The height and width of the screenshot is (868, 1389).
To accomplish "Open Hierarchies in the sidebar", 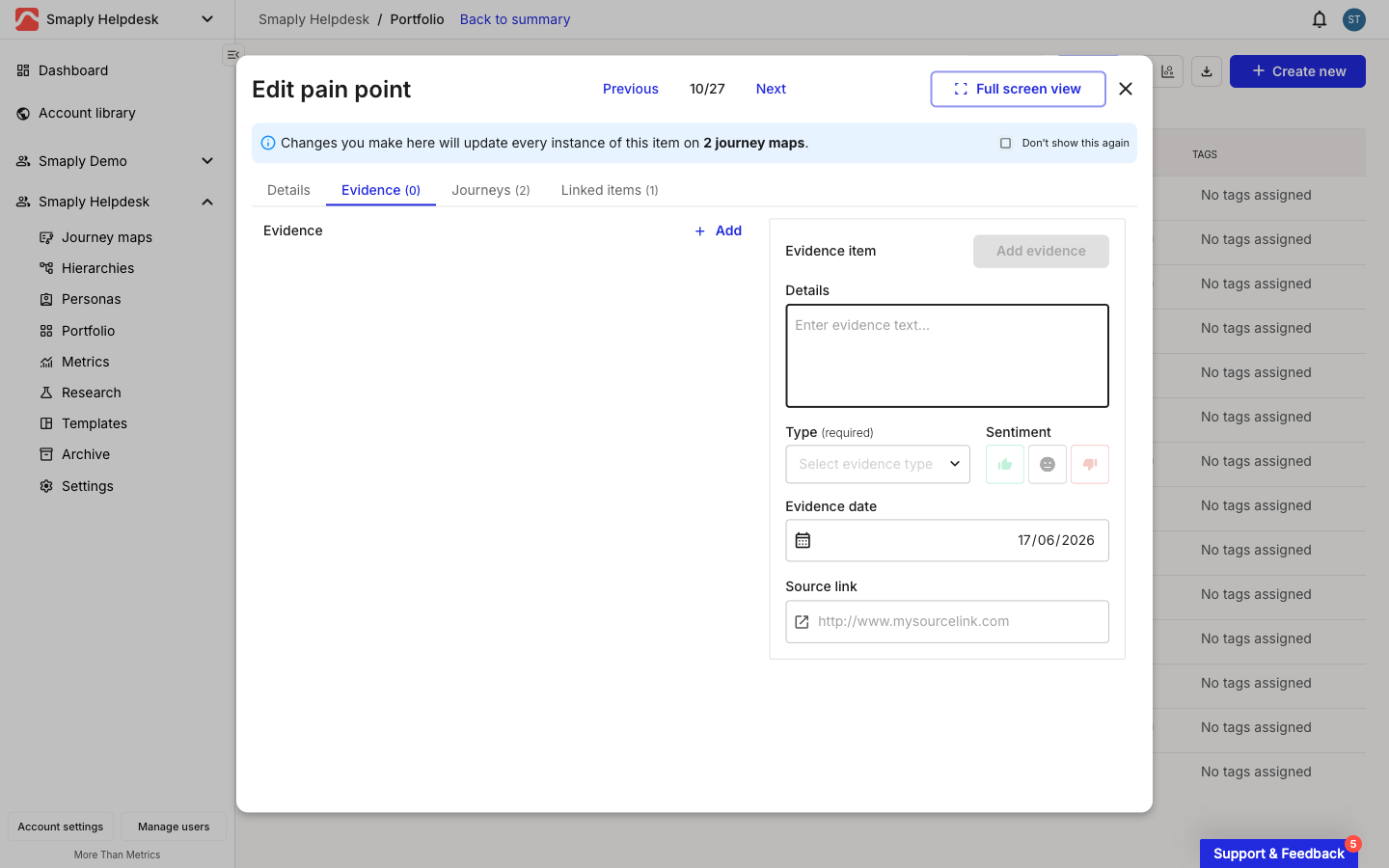I will pyautogui.click(x=97, y=268).
